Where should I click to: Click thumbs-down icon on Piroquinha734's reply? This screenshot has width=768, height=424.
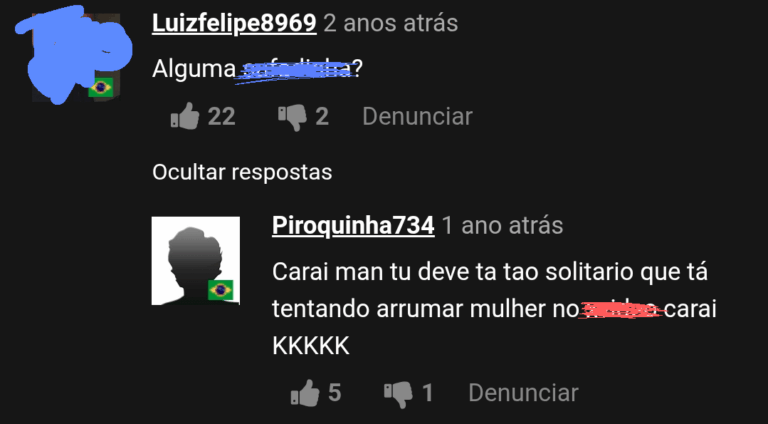pos(398,394)
